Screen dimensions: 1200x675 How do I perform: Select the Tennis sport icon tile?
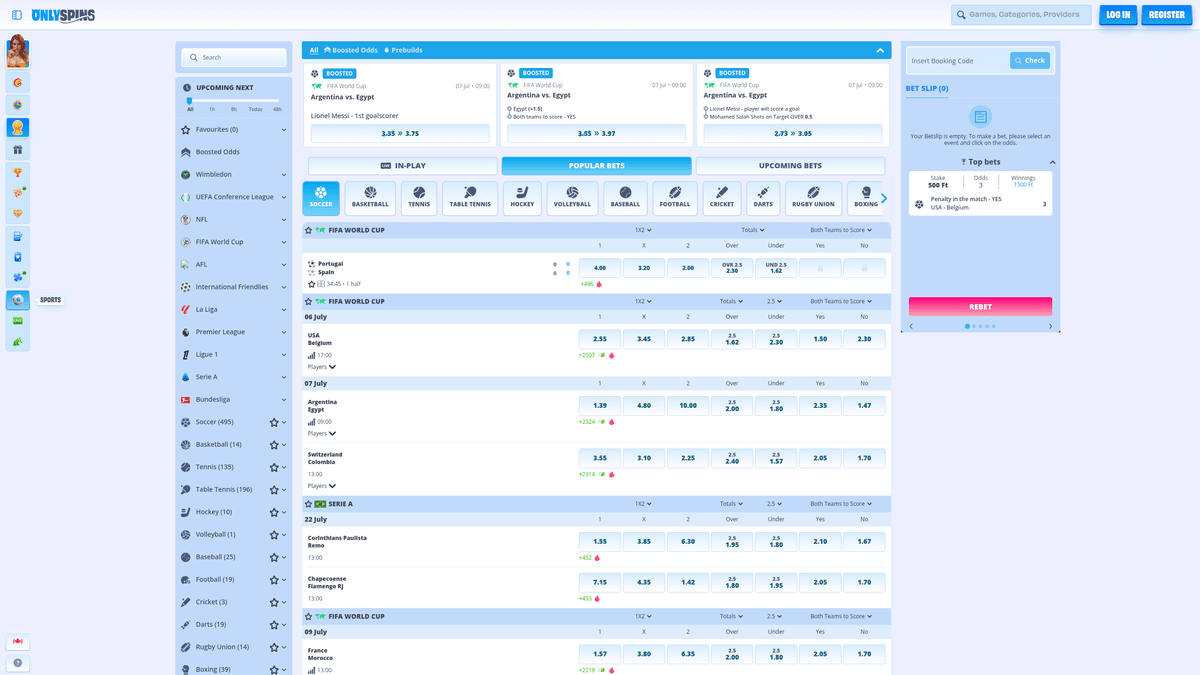(419, 198)
